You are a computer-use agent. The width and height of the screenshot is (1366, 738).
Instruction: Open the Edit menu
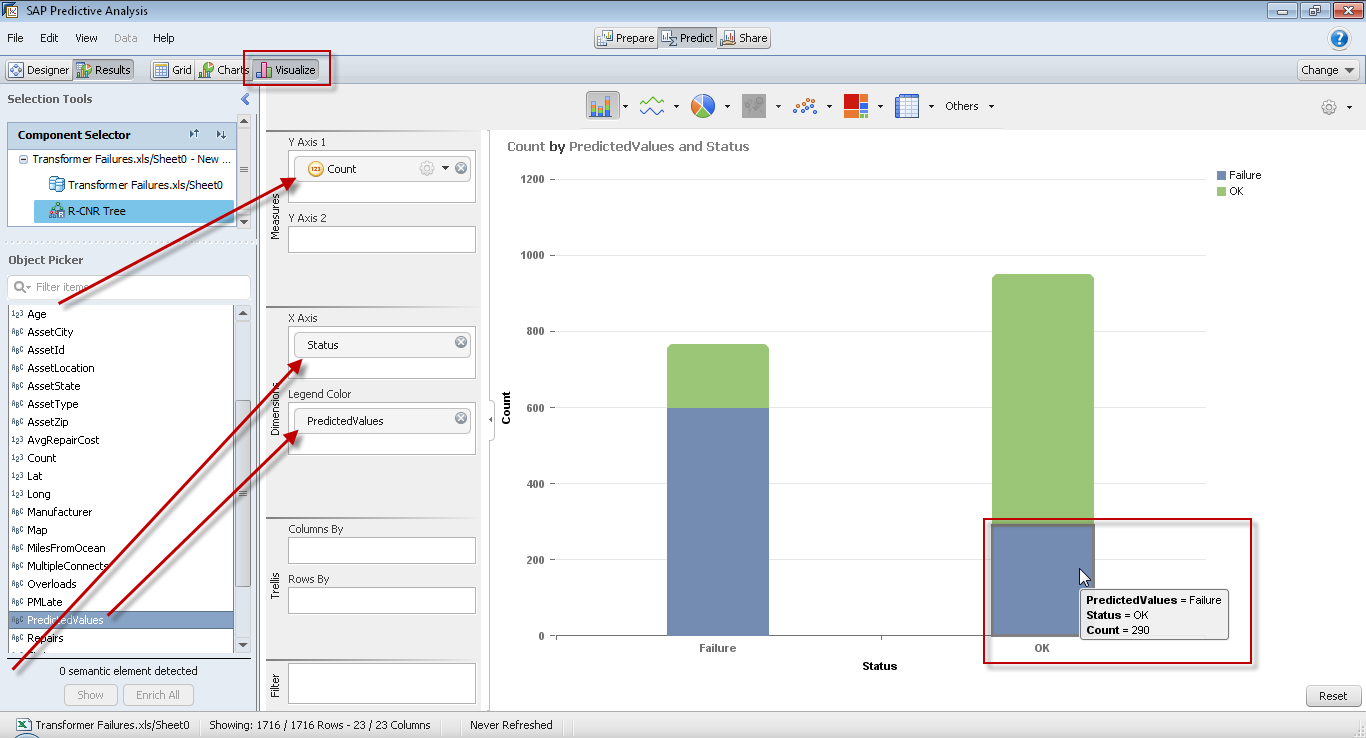click(49, 38)
